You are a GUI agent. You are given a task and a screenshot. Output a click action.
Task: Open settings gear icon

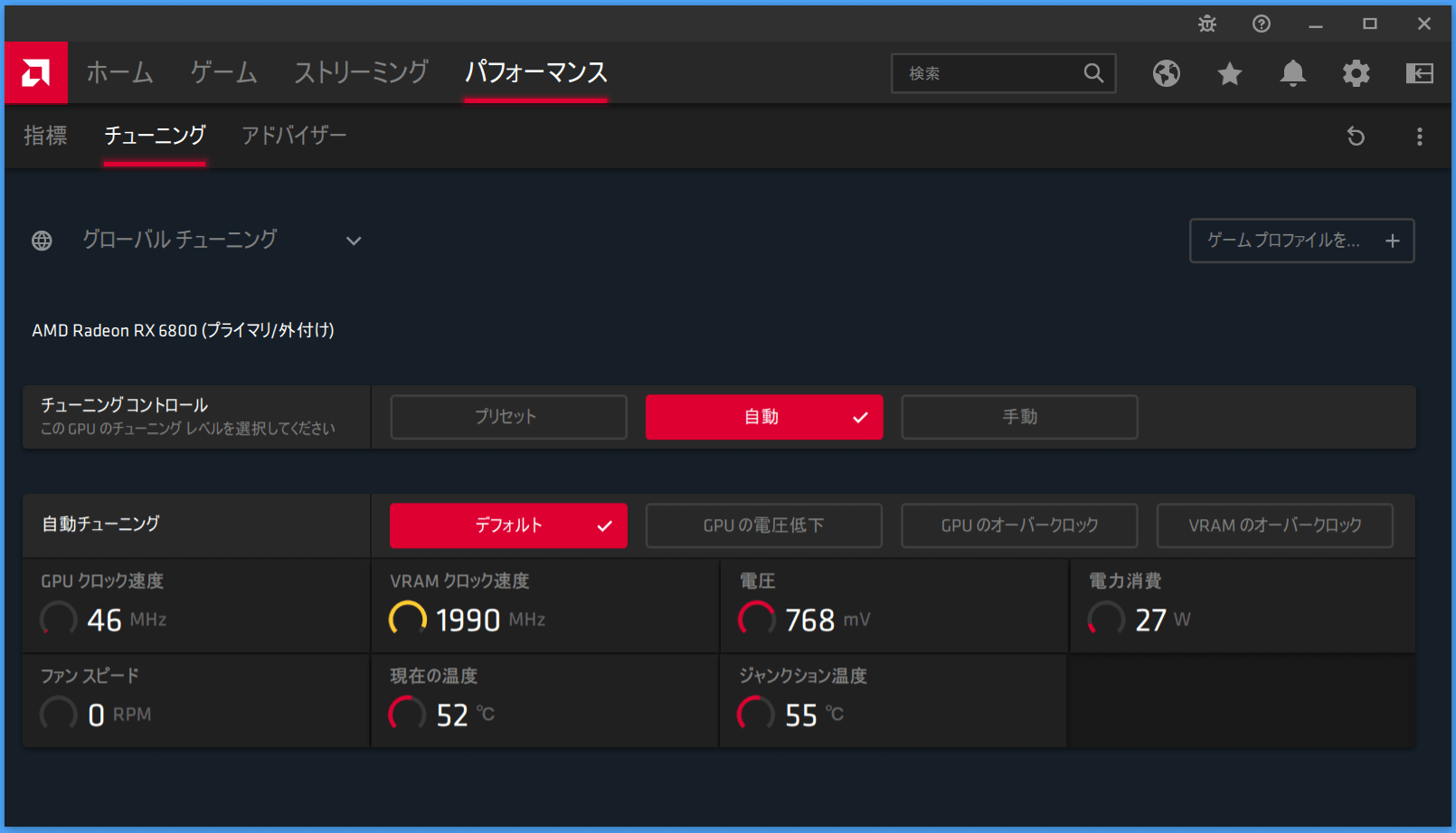pos(1357,73)
